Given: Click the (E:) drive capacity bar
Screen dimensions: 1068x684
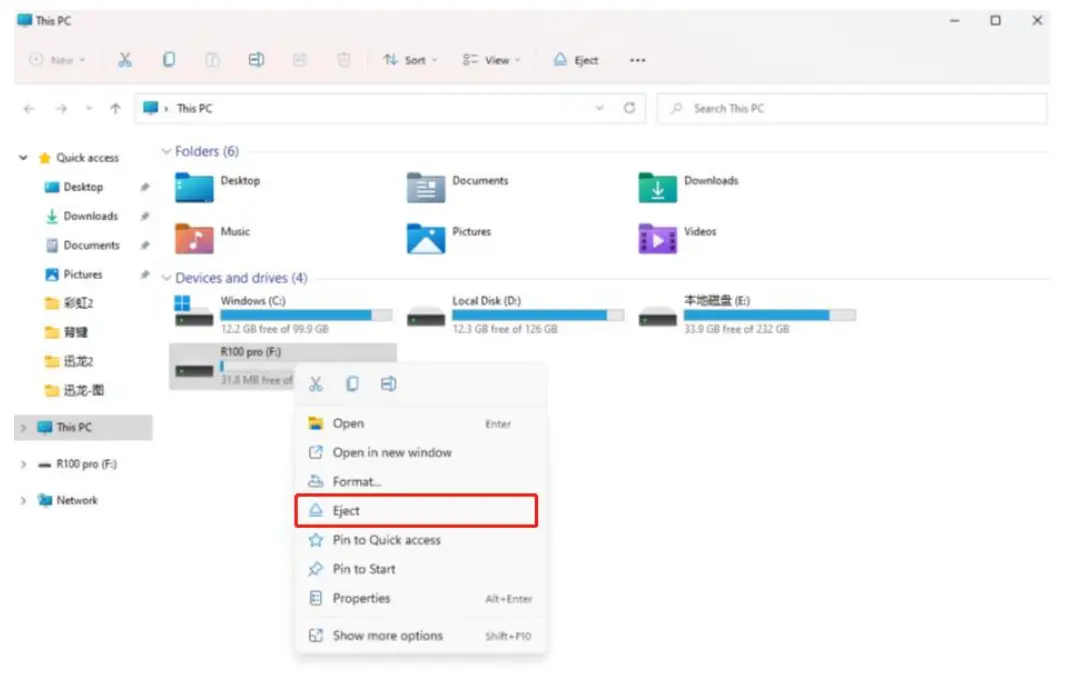Looking at the screenshot, I should [x=770, y=315].
